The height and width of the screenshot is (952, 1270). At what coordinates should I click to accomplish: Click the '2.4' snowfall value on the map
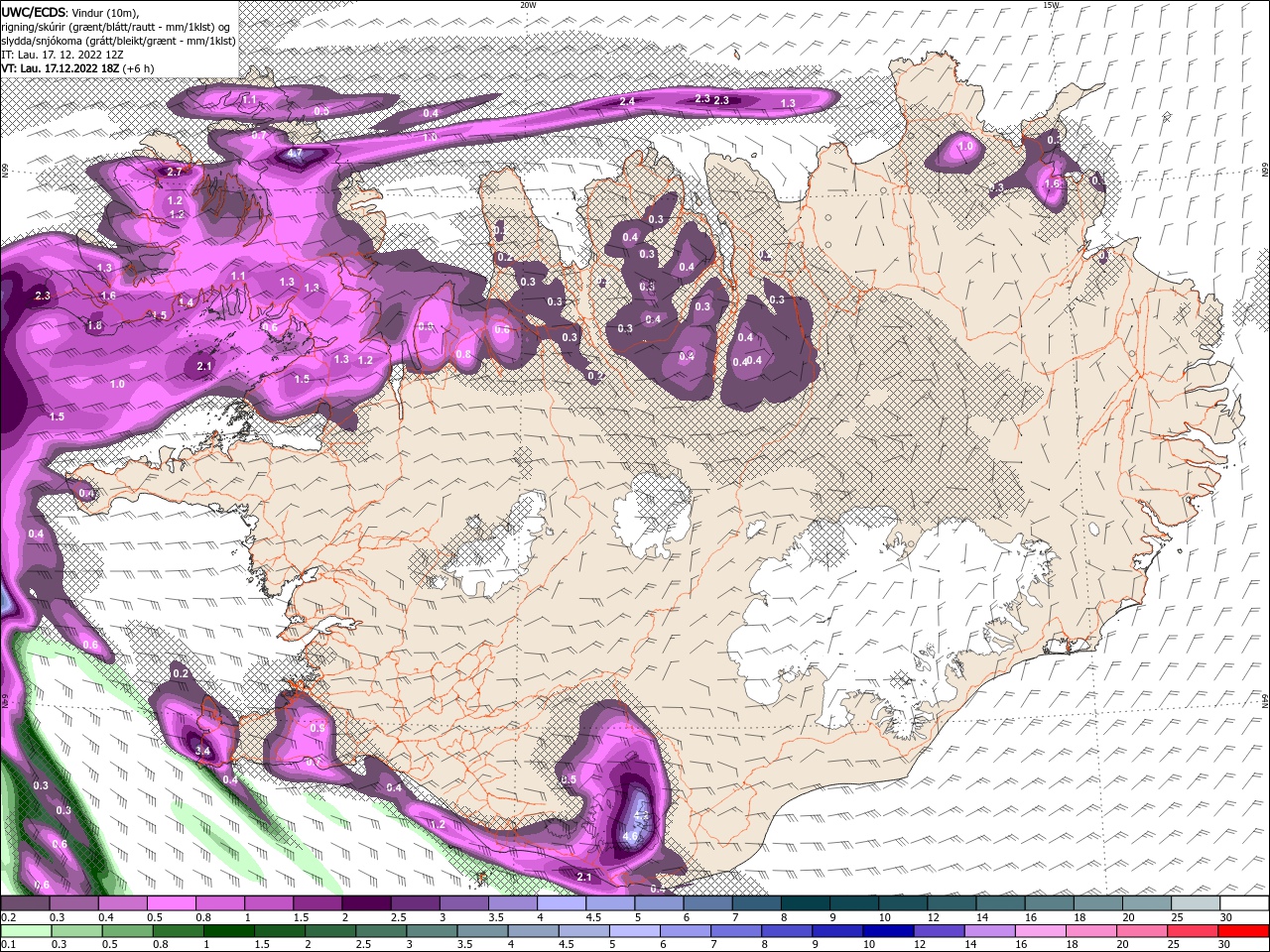[627, 102]
